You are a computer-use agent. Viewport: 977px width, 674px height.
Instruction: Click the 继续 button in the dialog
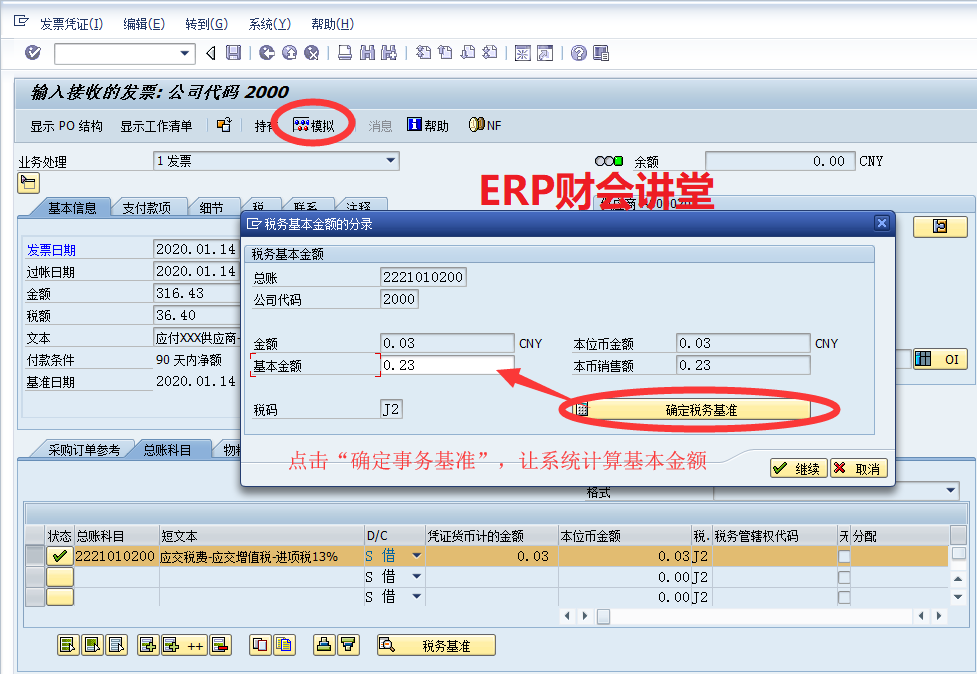click(797, 469)
